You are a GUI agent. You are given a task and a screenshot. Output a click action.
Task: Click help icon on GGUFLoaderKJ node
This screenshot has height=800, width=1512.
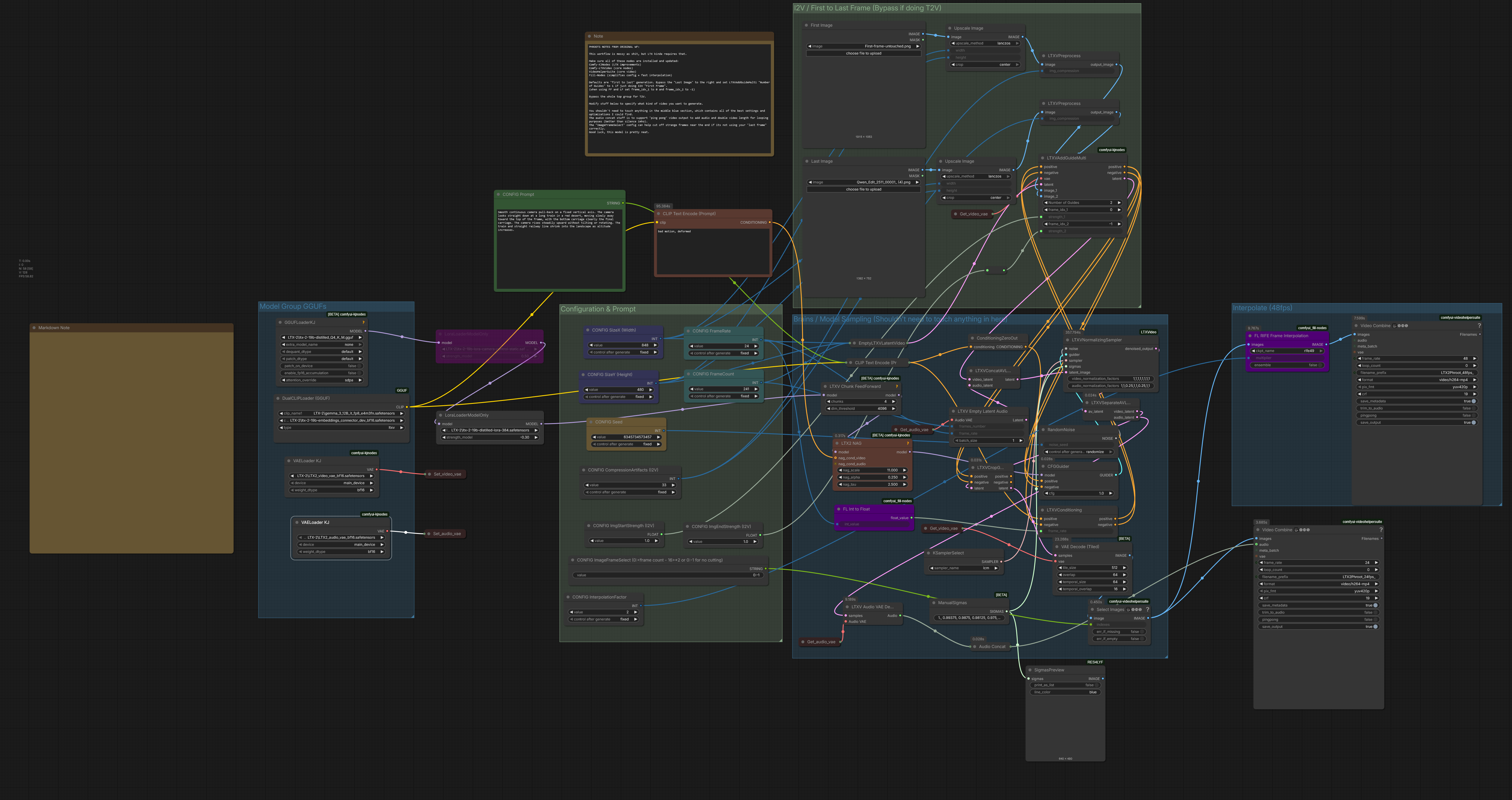pyautogui.click(x=363, y=322)
